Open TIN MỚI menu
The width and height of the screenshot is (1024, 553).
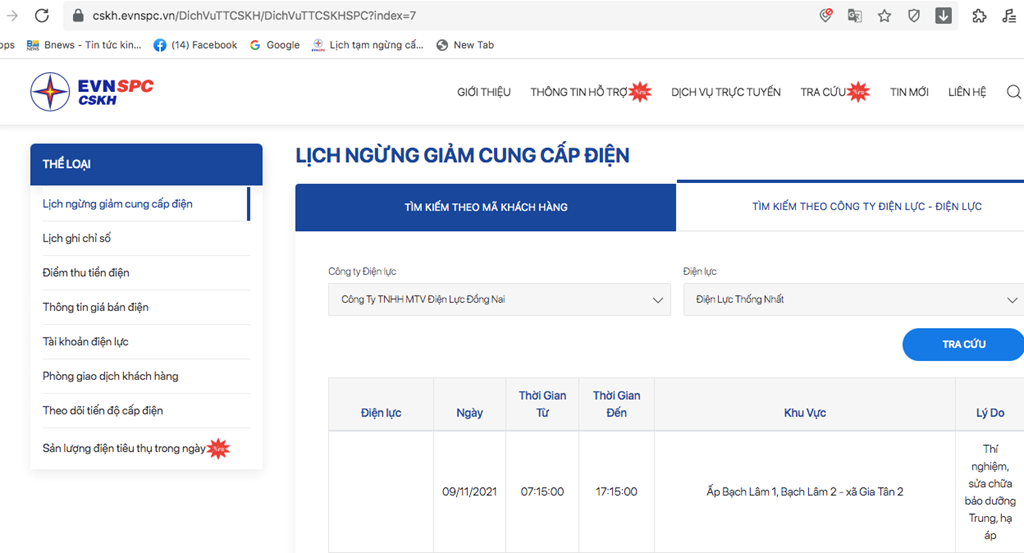tap(909, 92)
